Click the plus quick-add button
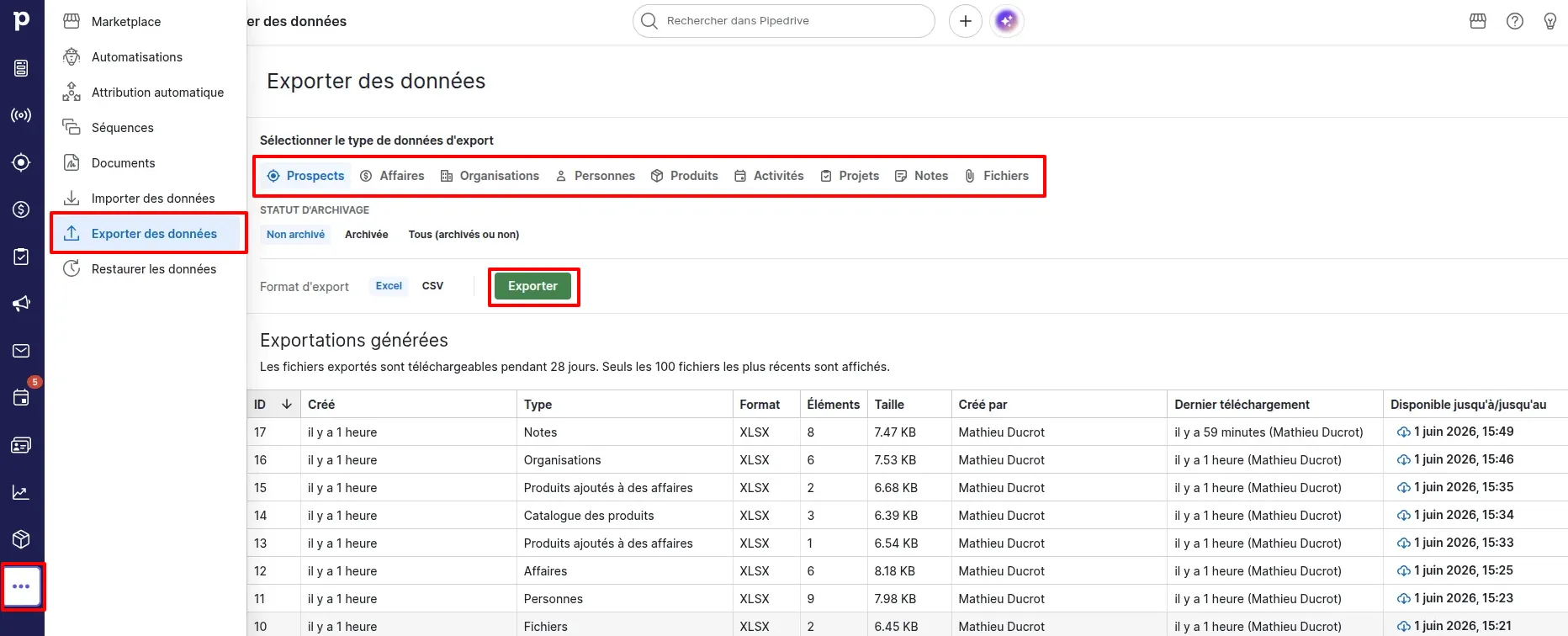The width and height of the screenshot is (1568, 636). (966, 21)
